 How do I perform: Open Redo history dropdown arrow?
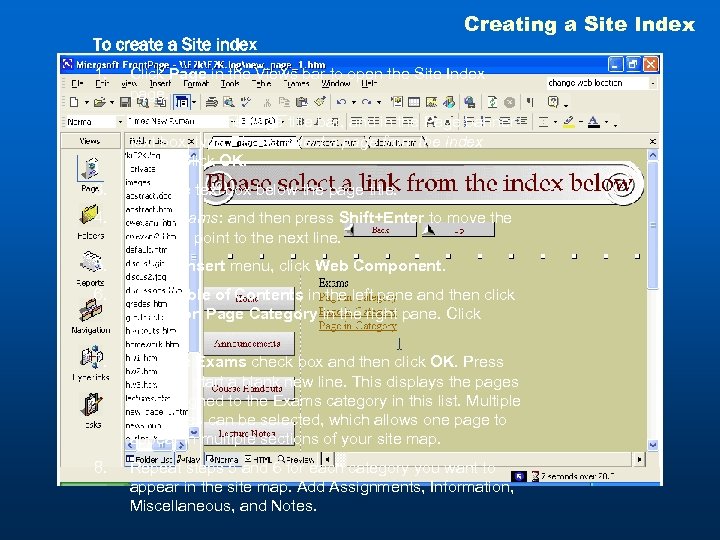click(379, 102)
